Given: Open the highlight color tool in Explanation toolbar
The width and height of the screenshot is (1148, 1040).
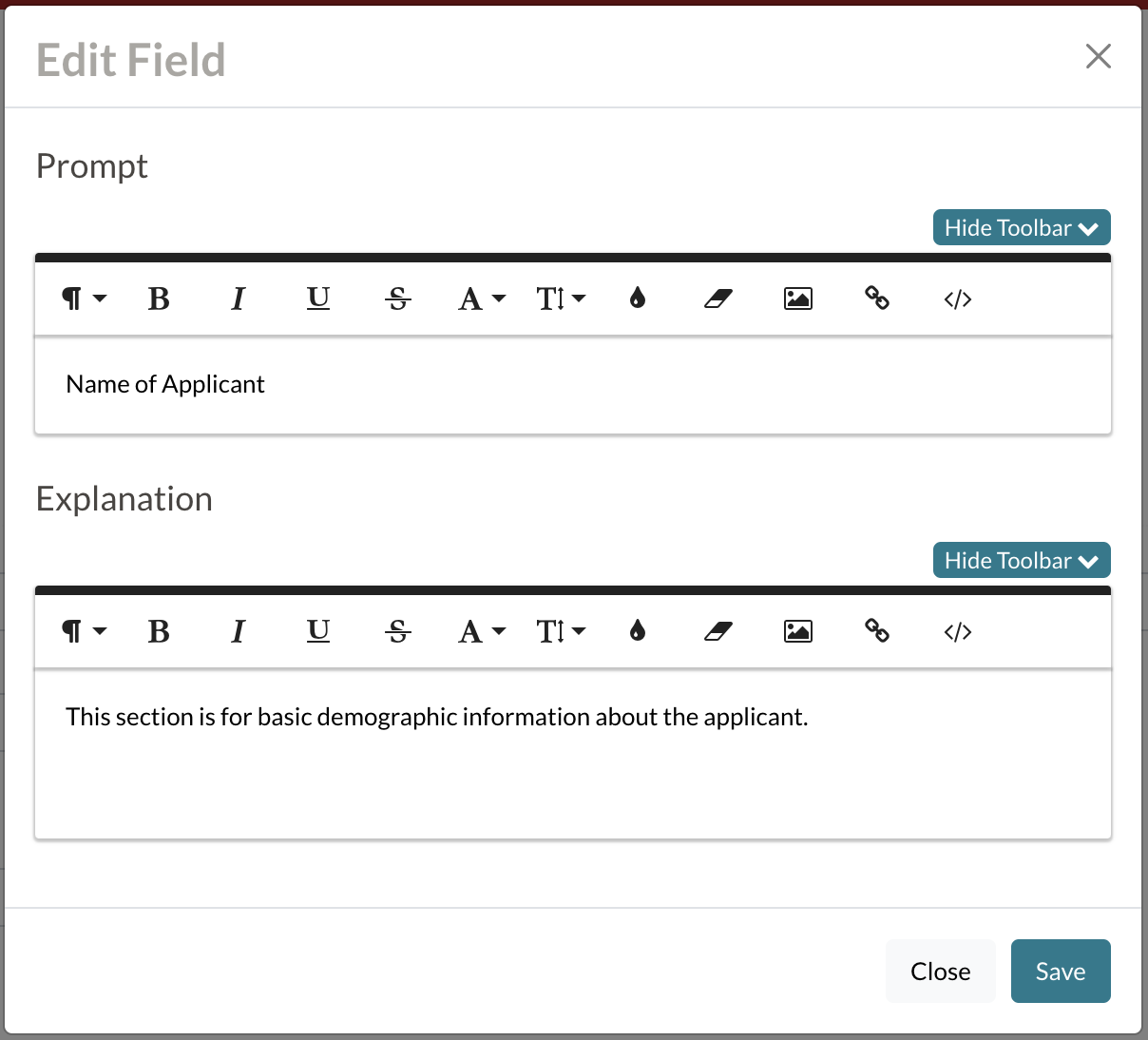Looking at the screenshot, I should pyautogui.click(x=637, y=630).
